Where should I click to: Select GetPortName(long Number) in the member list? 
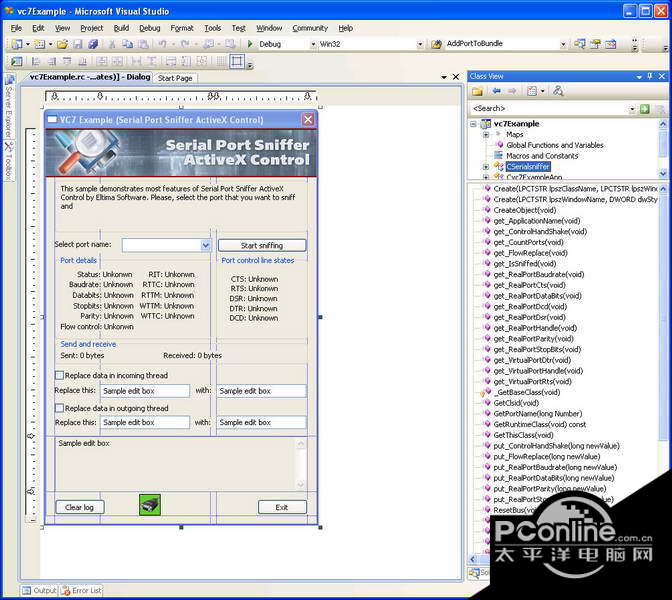click(537, 414)
